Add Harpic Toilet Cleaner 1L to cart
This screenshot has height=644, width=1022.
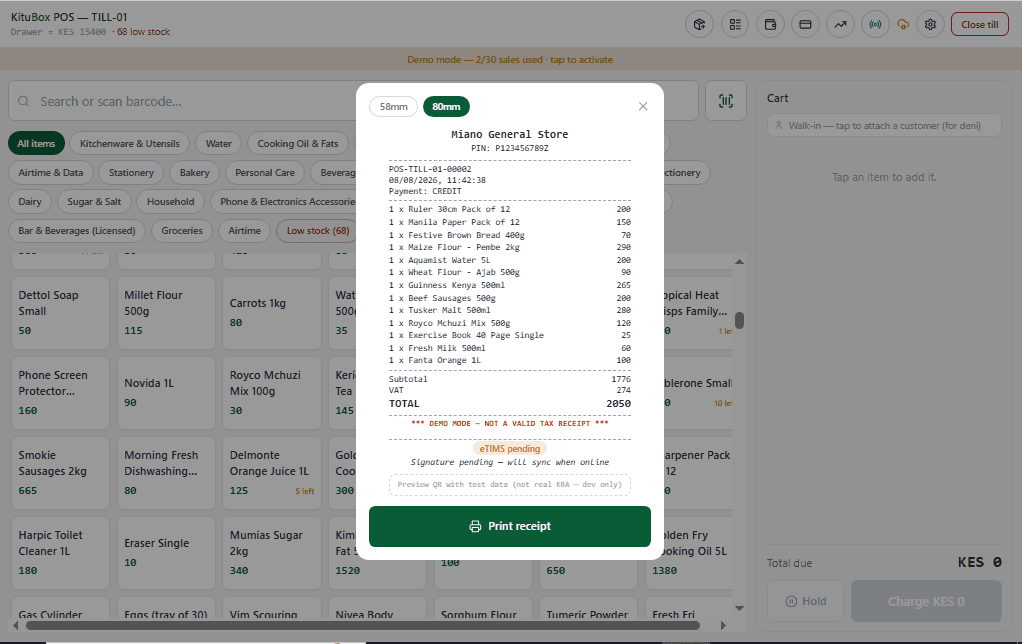pyautogui.click(x=60, y=553)
